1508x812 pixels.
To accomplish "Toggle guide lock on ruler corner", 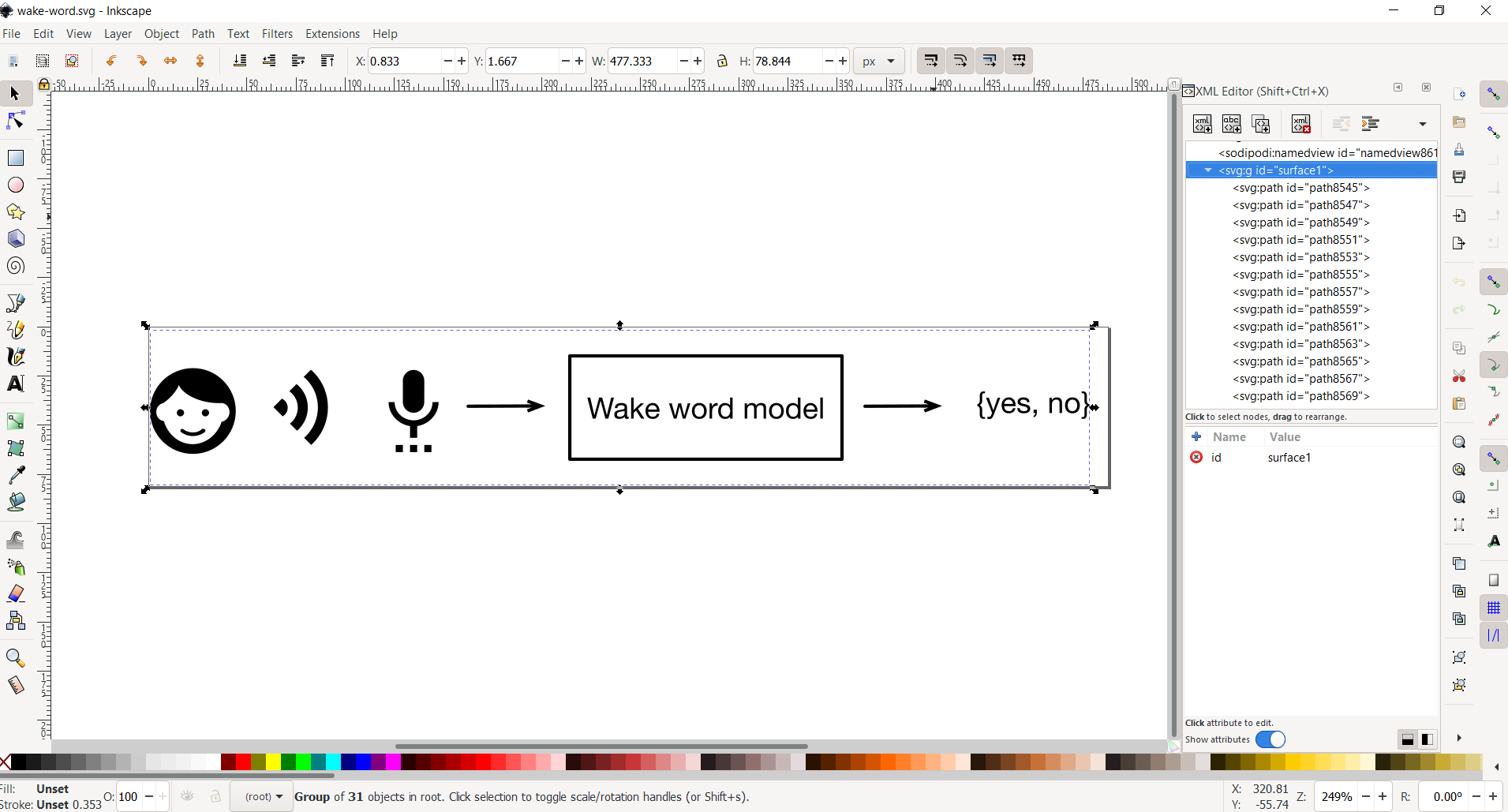I will pos(44,84).
